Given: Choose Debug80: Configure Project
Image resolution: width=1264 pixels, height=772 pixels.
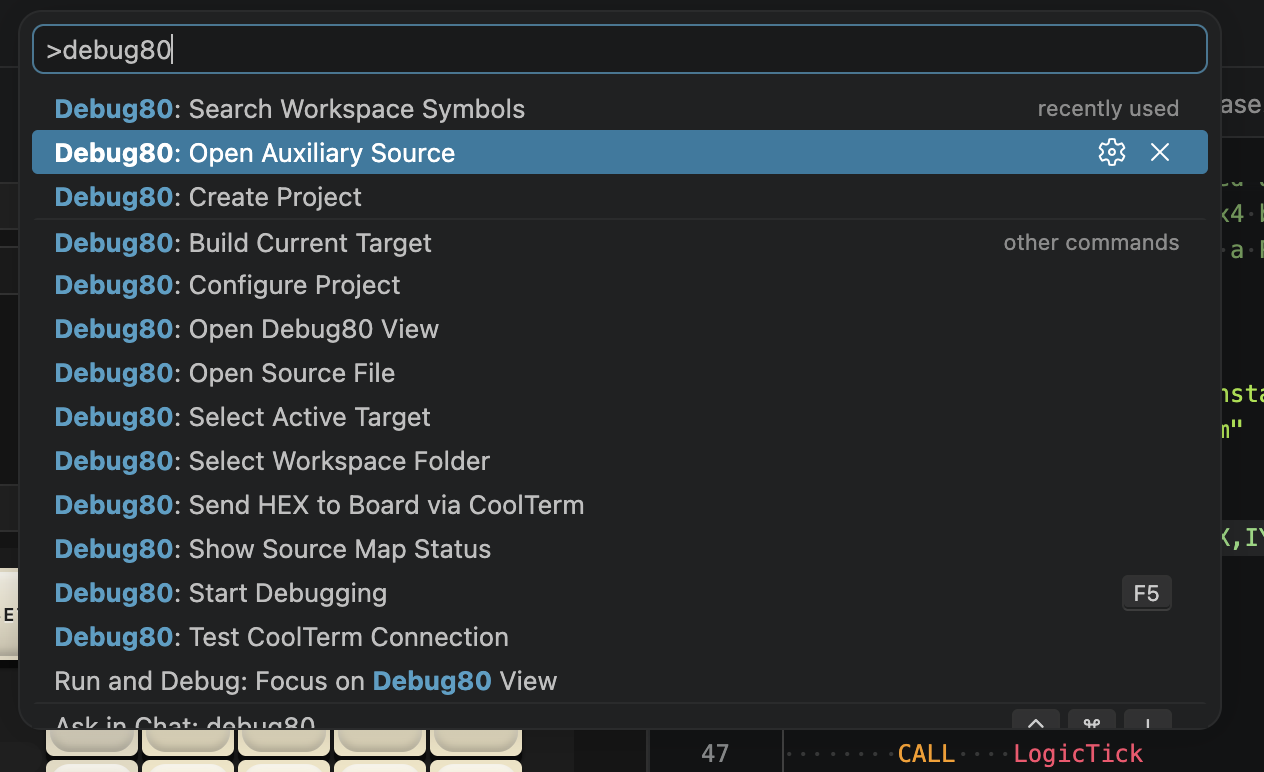Looking at the screenshot, I should pyautogui.click(x=619, y=285).
